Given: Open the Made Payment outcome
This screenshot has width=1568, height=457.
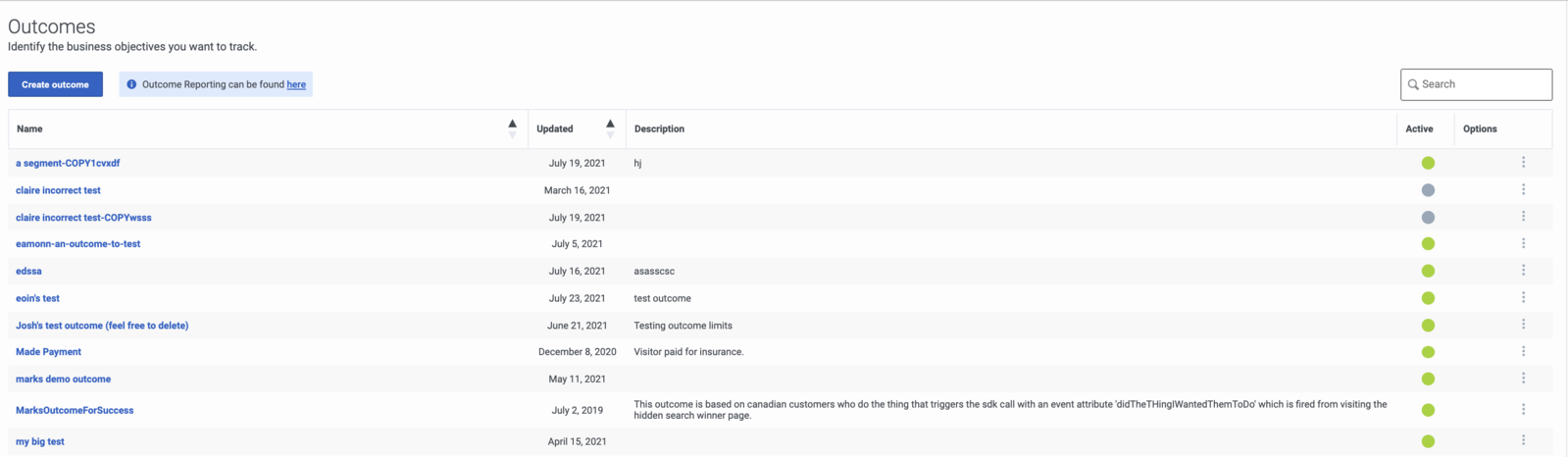Looking at the screenshot, I should (48, 351).
